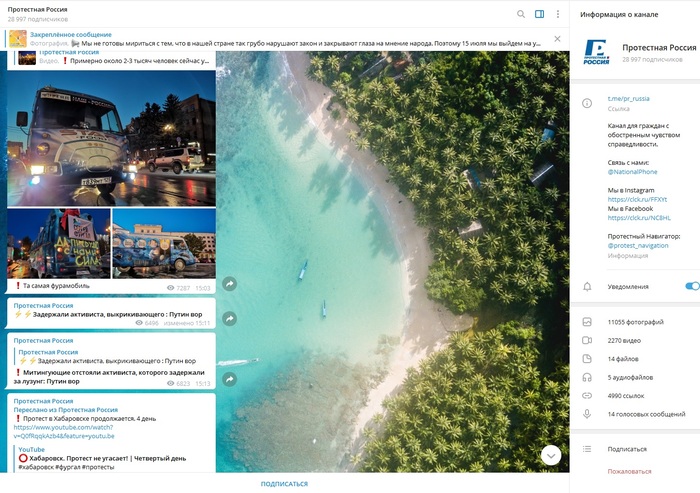View the 4990 ссылок shared links
The height and width of the screenshot is (493, 700).
626,395
